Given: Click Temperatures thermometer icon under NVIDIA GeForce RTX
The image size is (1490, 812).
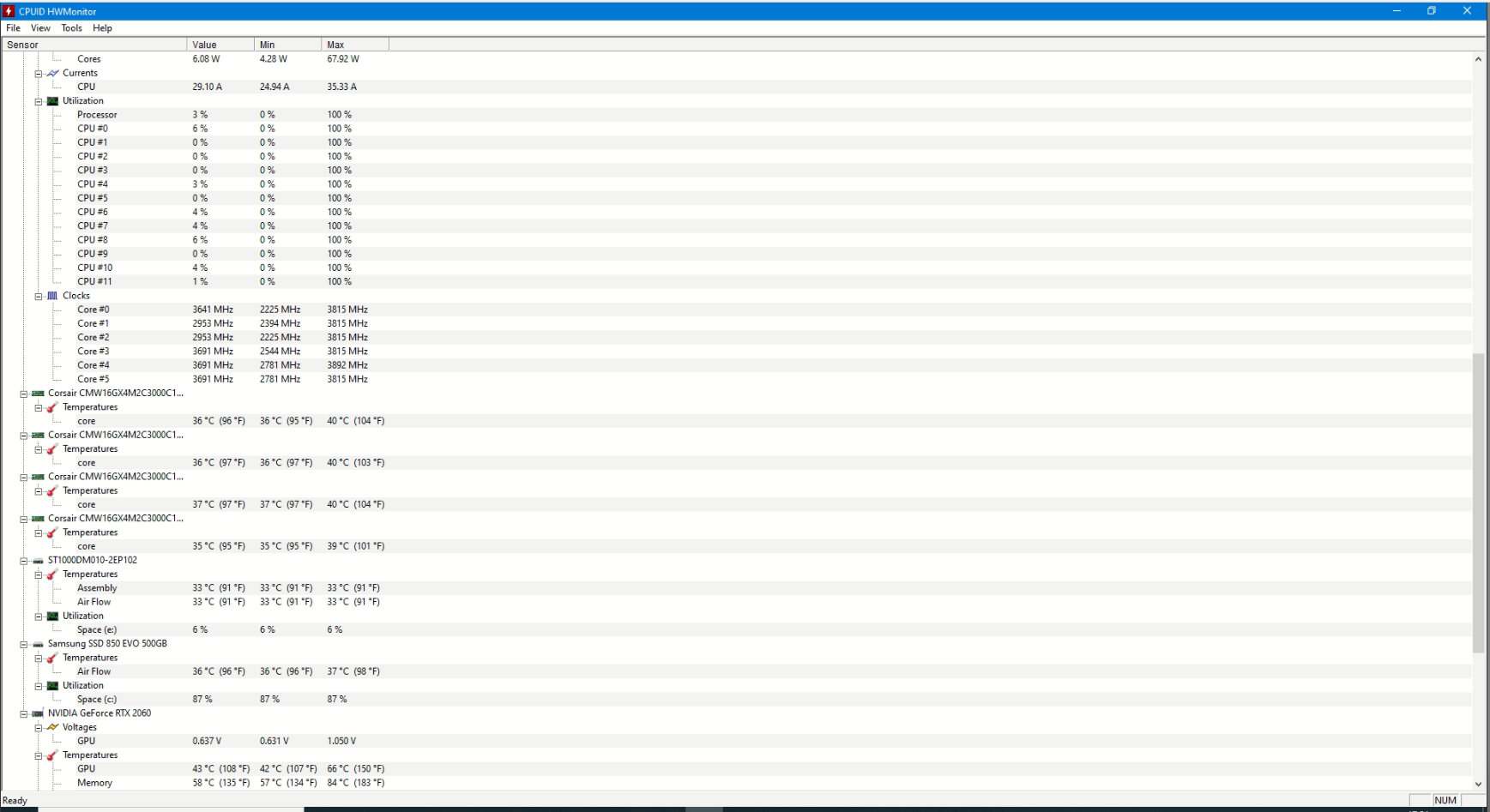Looking at the screenshot, I should (53, 755).
